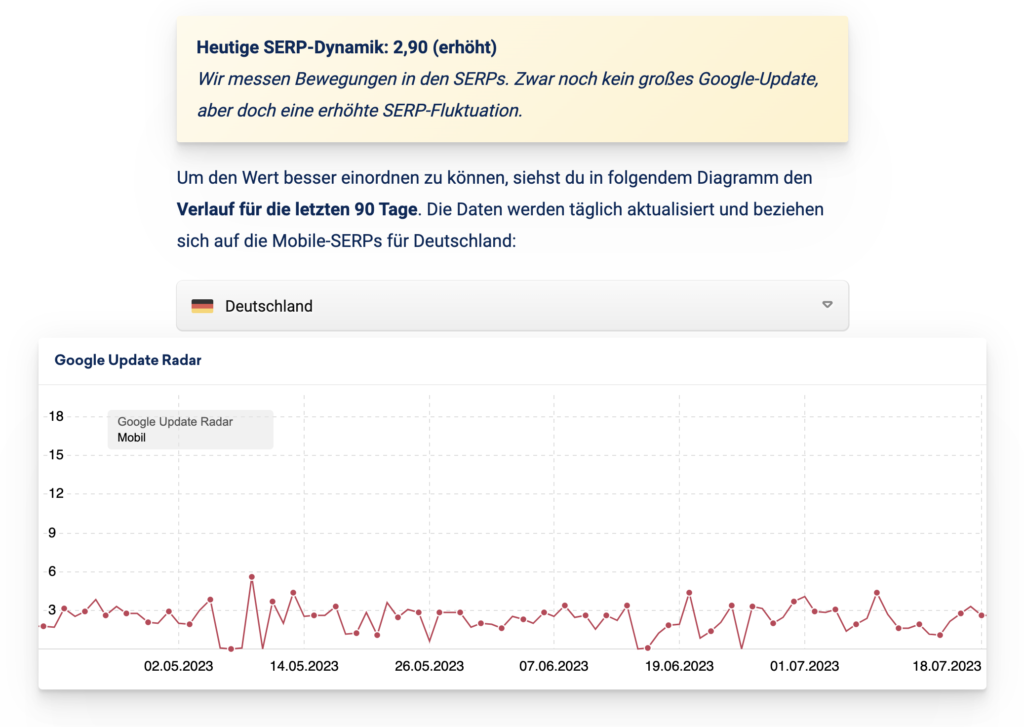Select the 14.05.2023 date label

click(304, 666)
